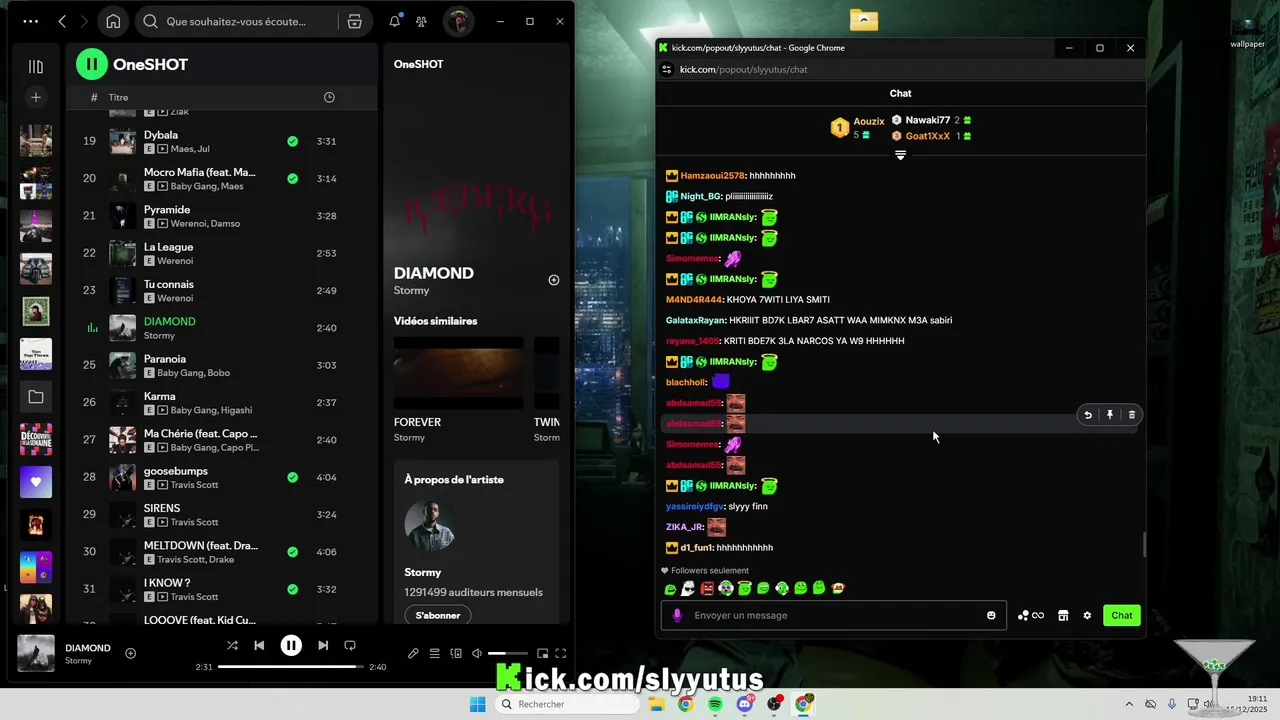Image resolution: width=1280 pixels, height=720 pixels.
Task: Select the Tu connais track
Action: pos(221,290)
